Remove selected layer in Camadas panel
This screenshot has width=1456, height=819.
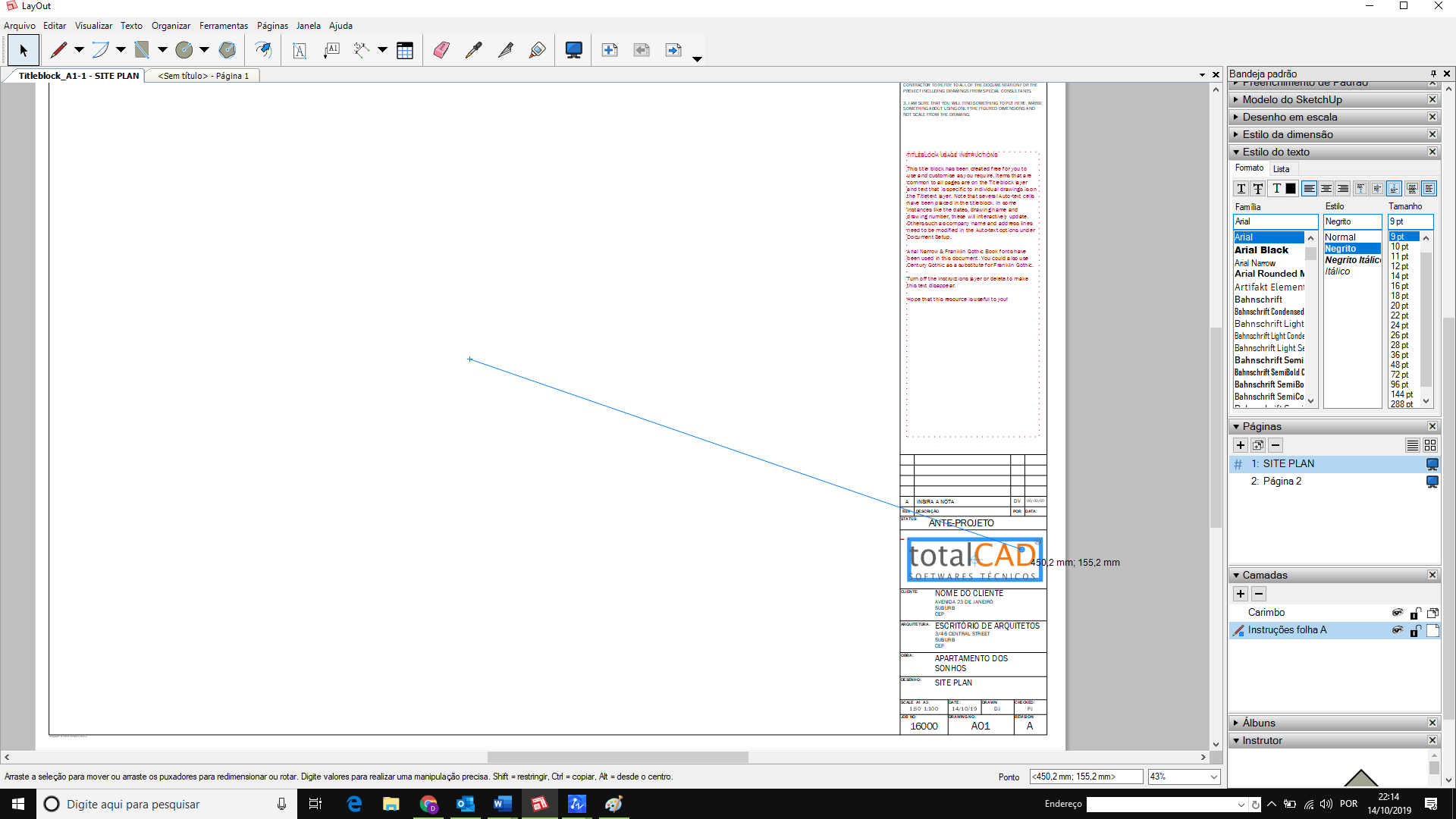tap(1259, 594)
